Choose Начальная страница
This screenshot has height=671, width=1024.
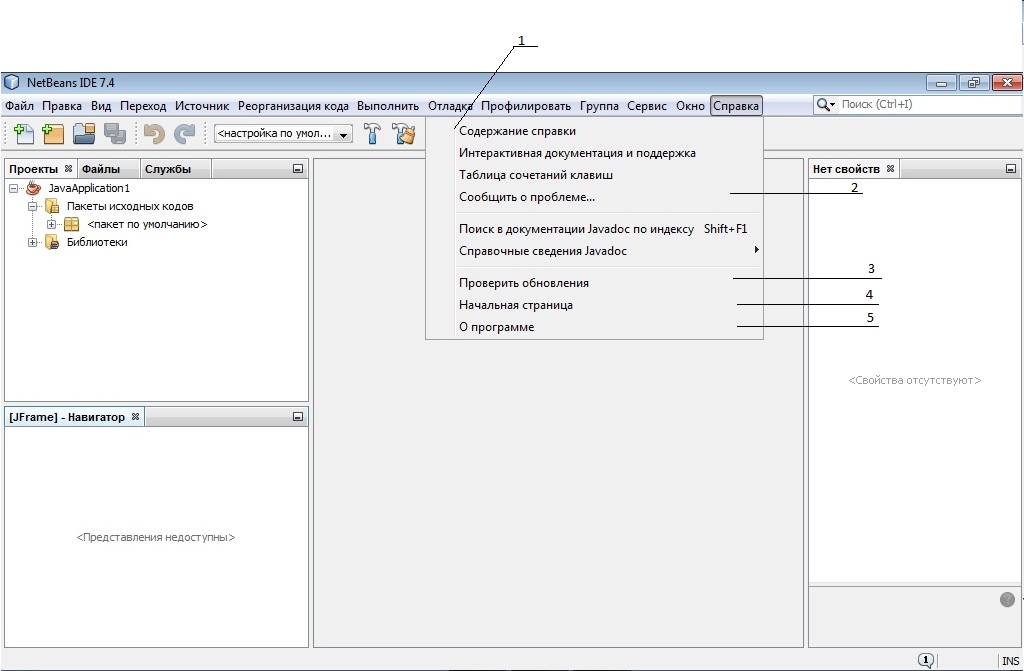pos(594,304)
